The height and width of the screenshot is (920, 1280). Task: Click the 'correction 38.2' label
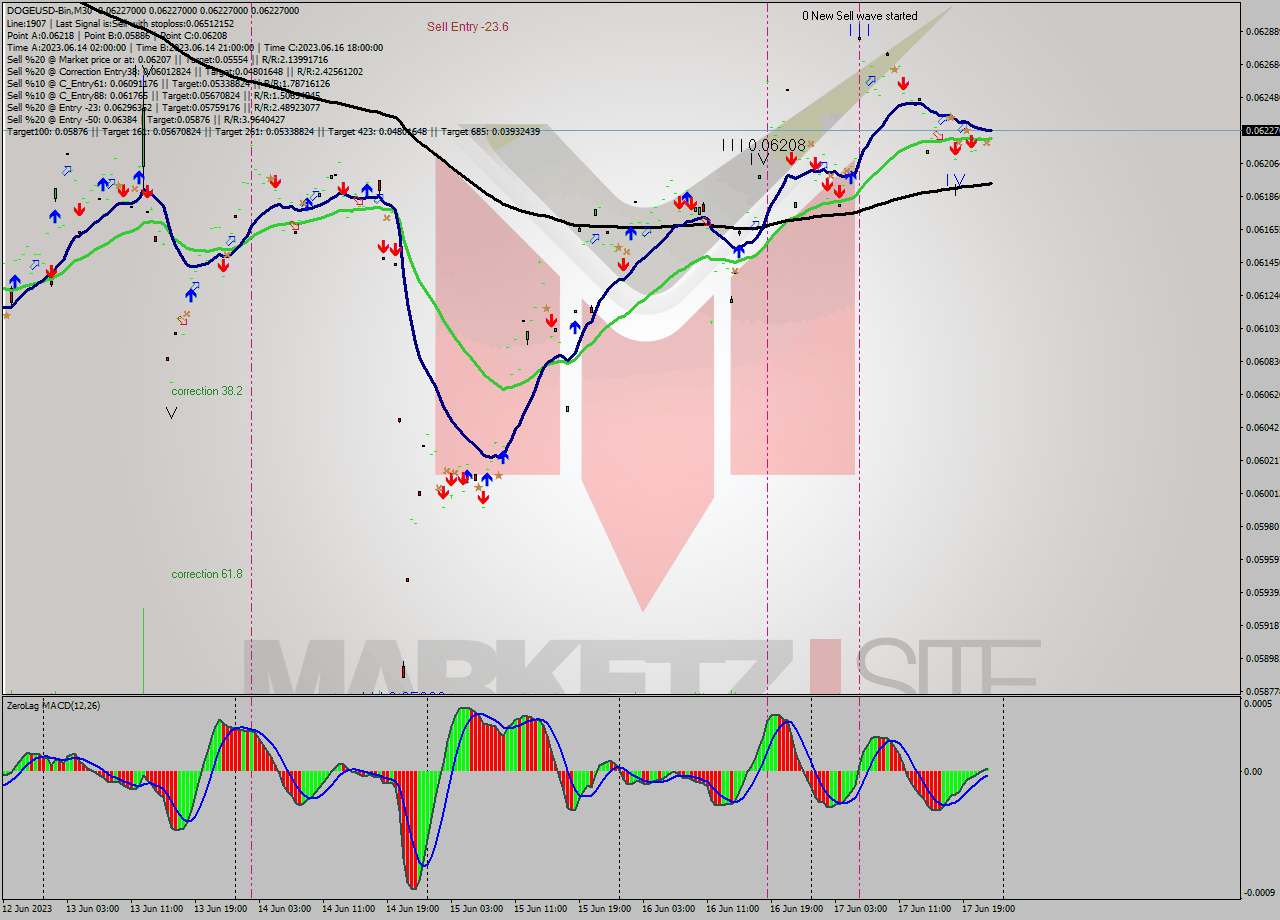(x=207, y=391)
